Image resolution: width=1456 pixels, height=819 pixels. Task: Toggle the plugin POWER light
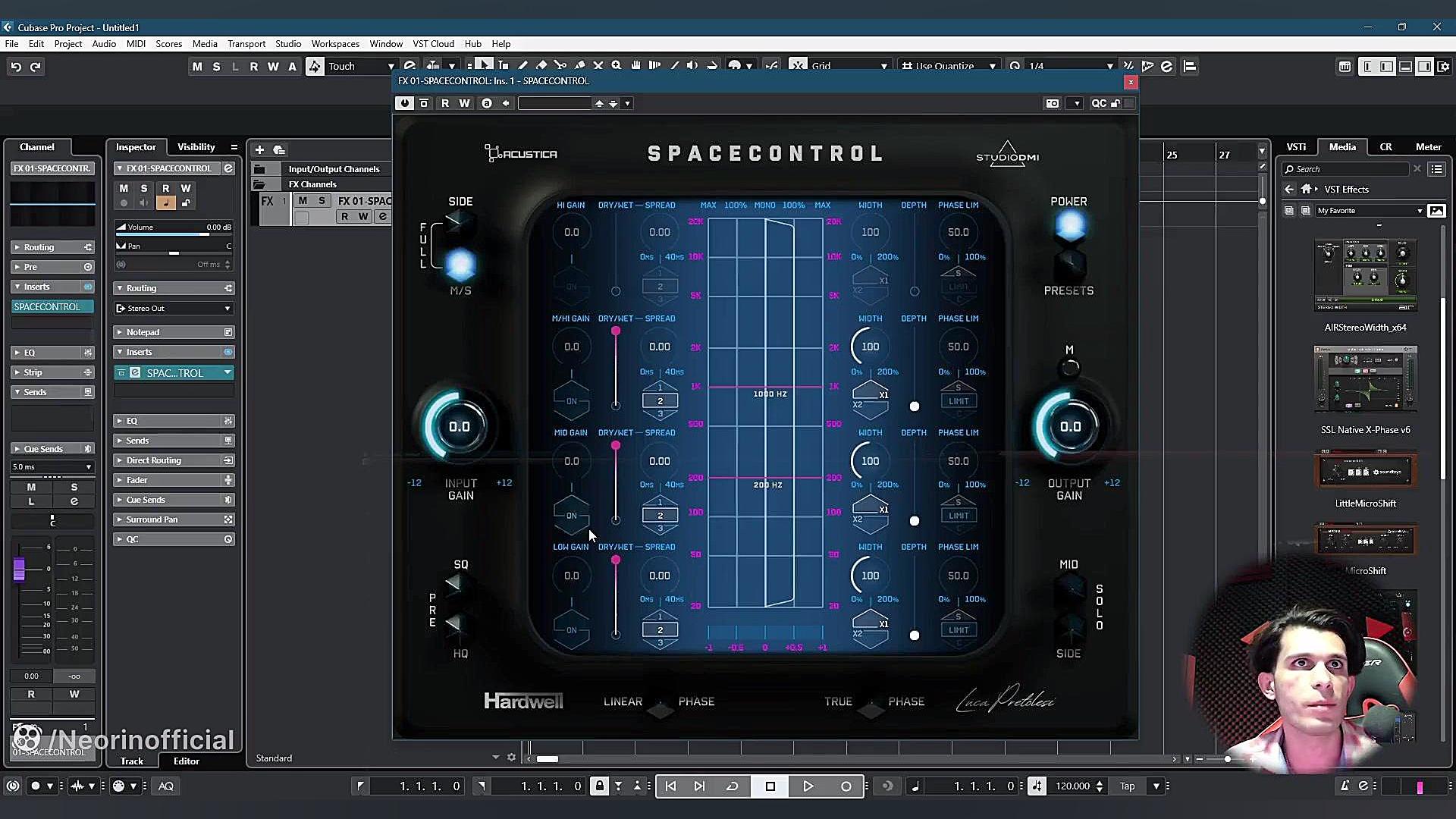(x=1069, y=226)
